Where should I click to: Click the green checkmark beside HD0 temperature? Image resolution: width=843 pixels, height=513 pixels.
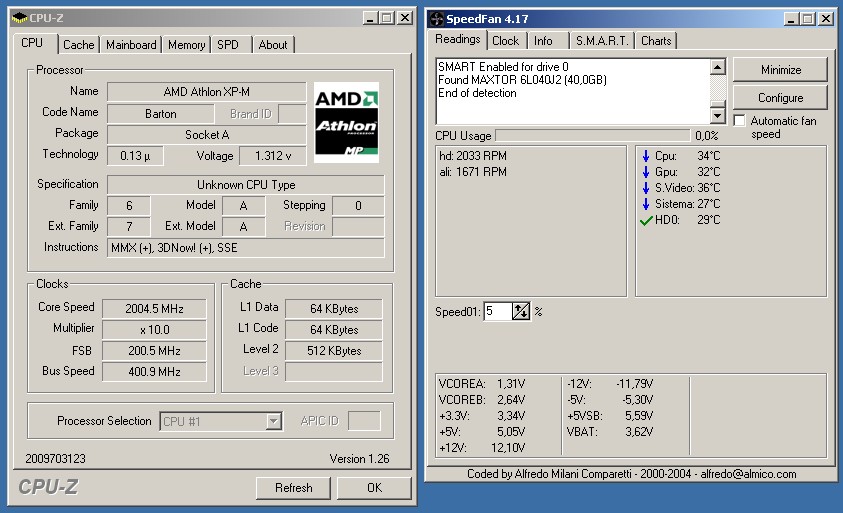click(x=646, y=220)
